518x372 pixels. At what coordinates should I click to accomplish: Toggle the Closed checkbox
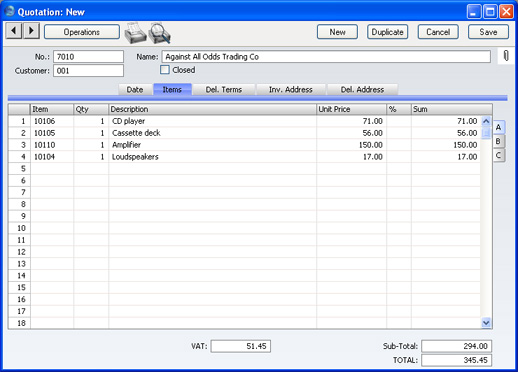click(165, 70)
